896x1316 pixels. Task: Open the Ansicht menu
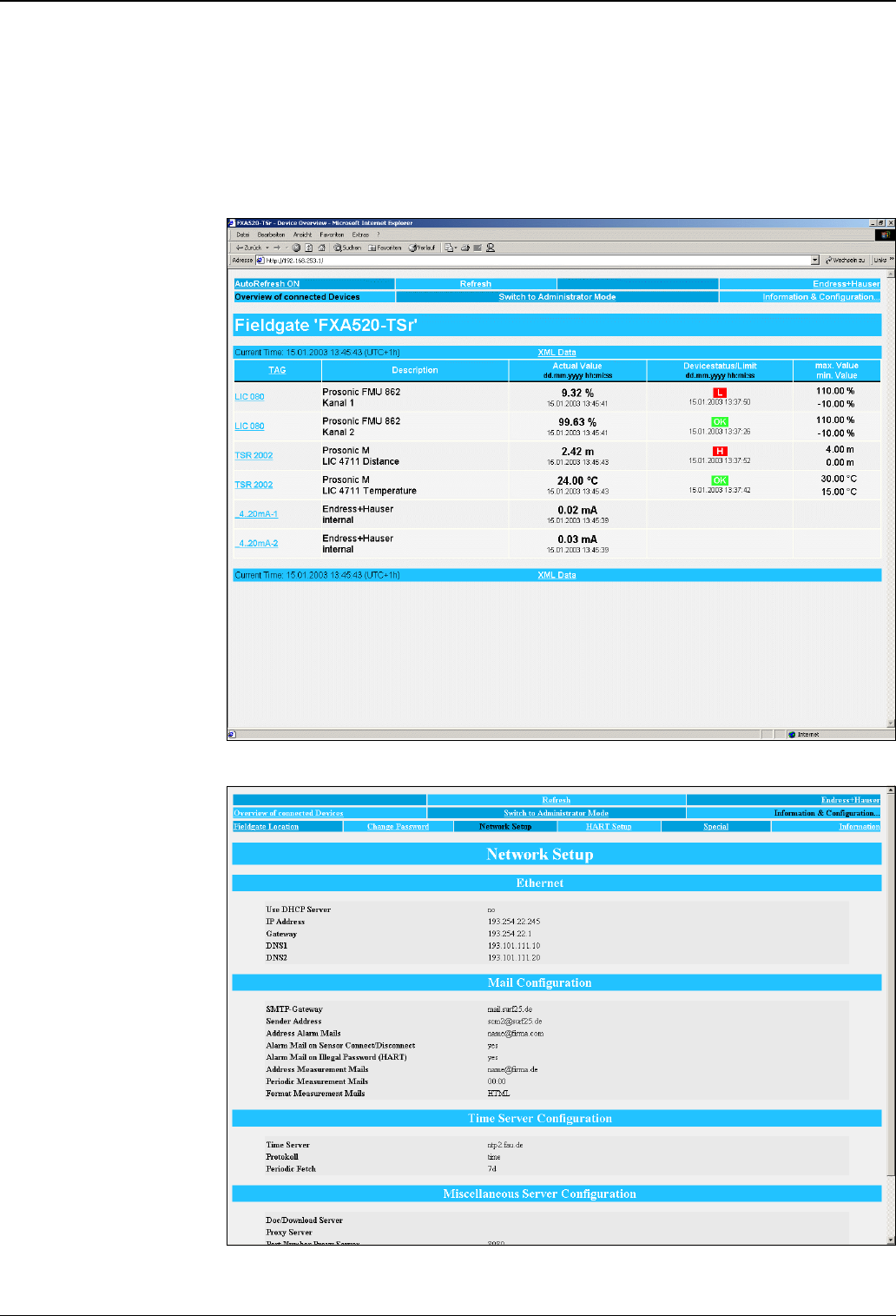pyautogui.click(x=302, y=235)
